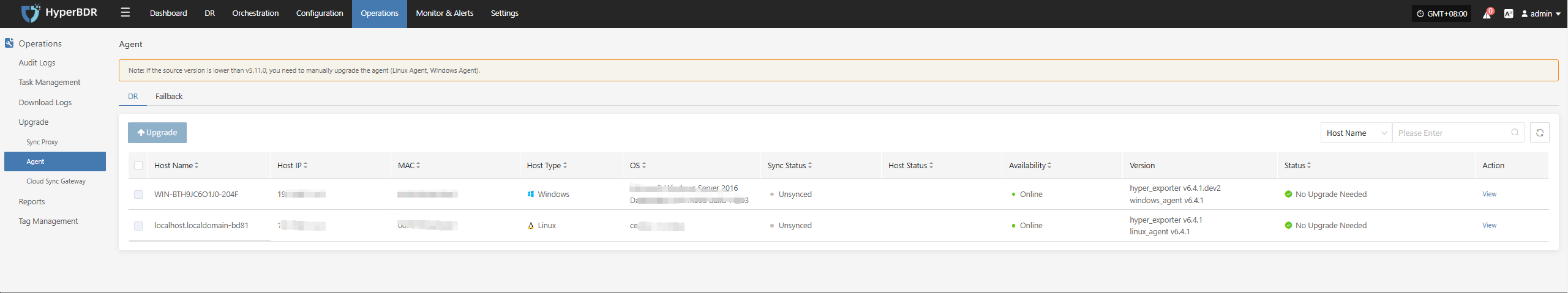1568x293 pixels.
Task: Click the language switch icon
Action: click(1509, 13)
